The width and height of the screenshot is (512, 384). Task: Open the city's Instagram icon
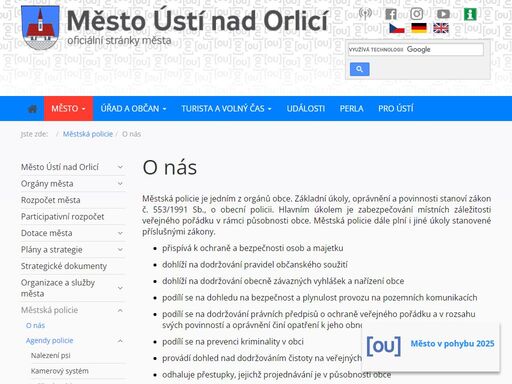pos(417,14)
